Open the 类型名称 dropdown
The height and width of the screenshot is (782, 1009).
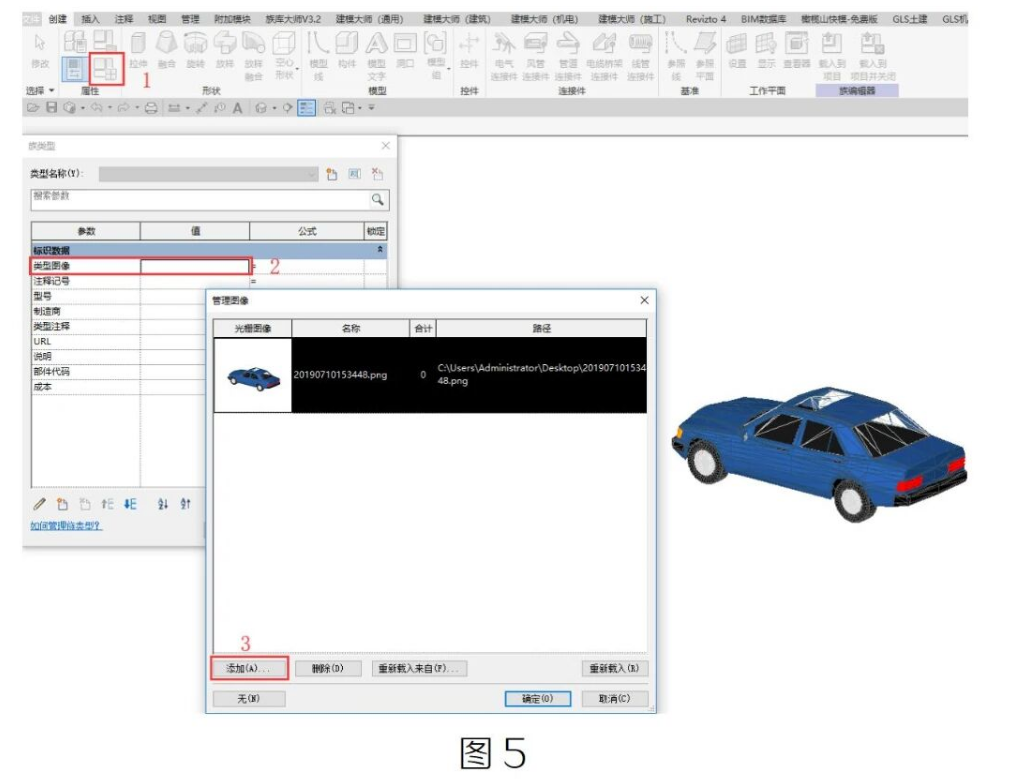(208, 174)
